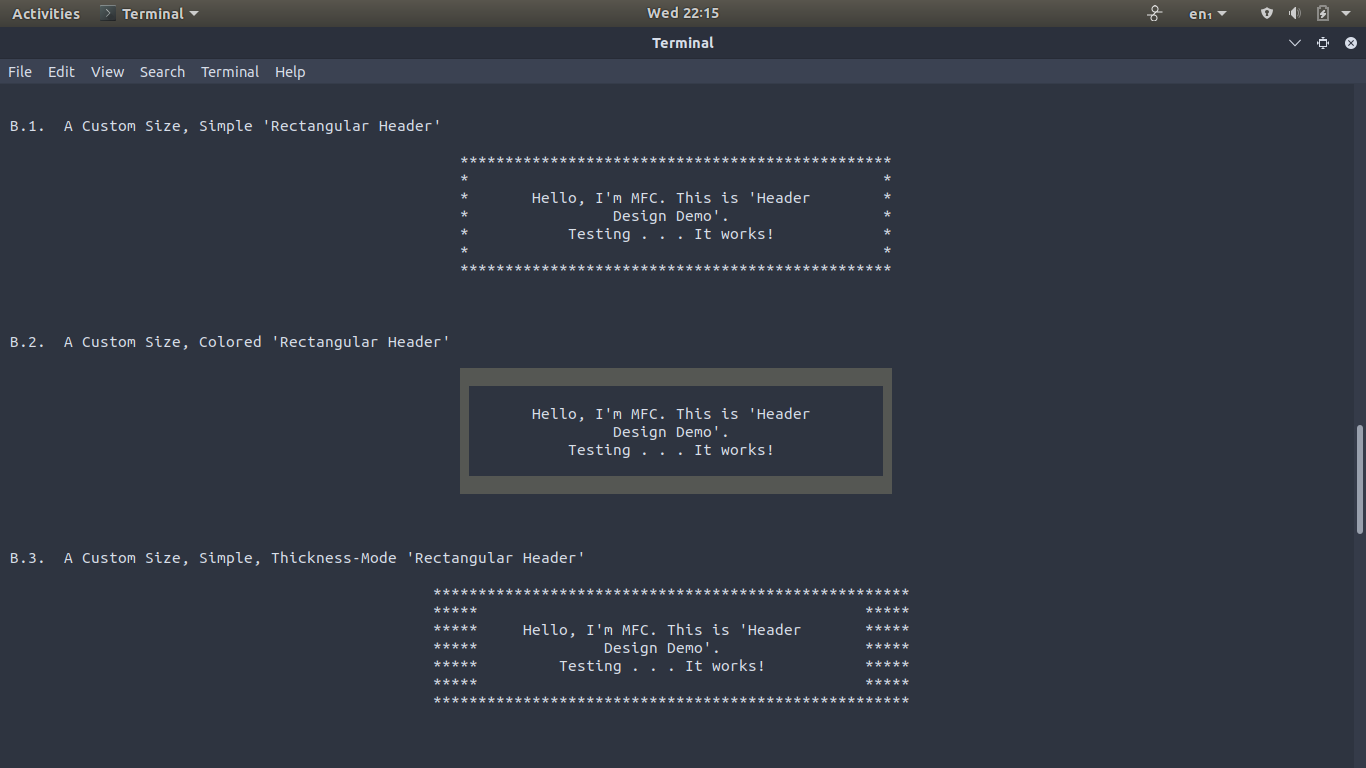Viewport: 1366px width, 768px height.
Task: Click Activities in the top bar
Action: pos(45,13)
